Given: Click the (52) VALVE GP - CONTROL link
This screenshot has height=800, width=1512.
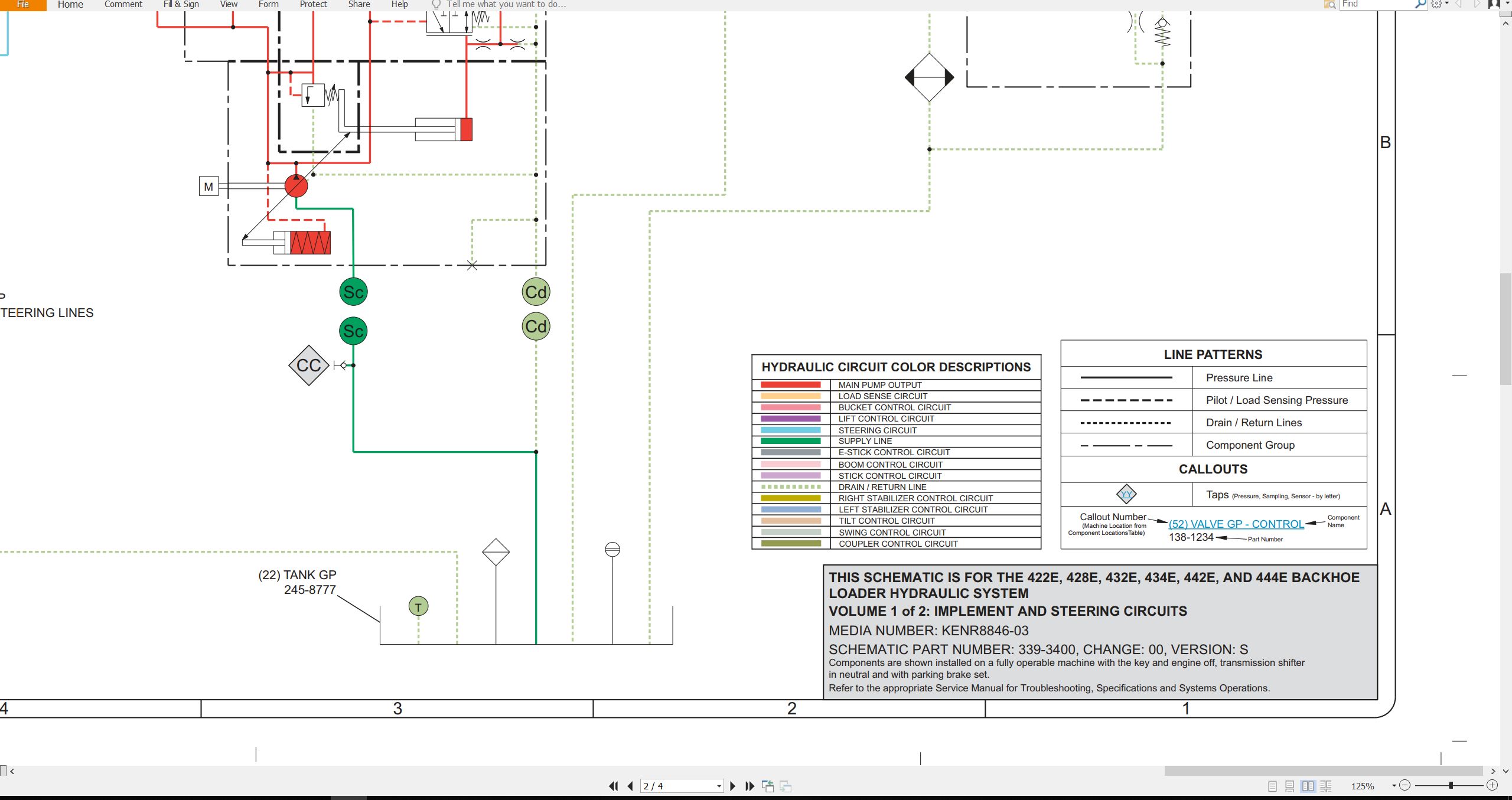Looking at the screenshot, I should (x=1236, y=524).
